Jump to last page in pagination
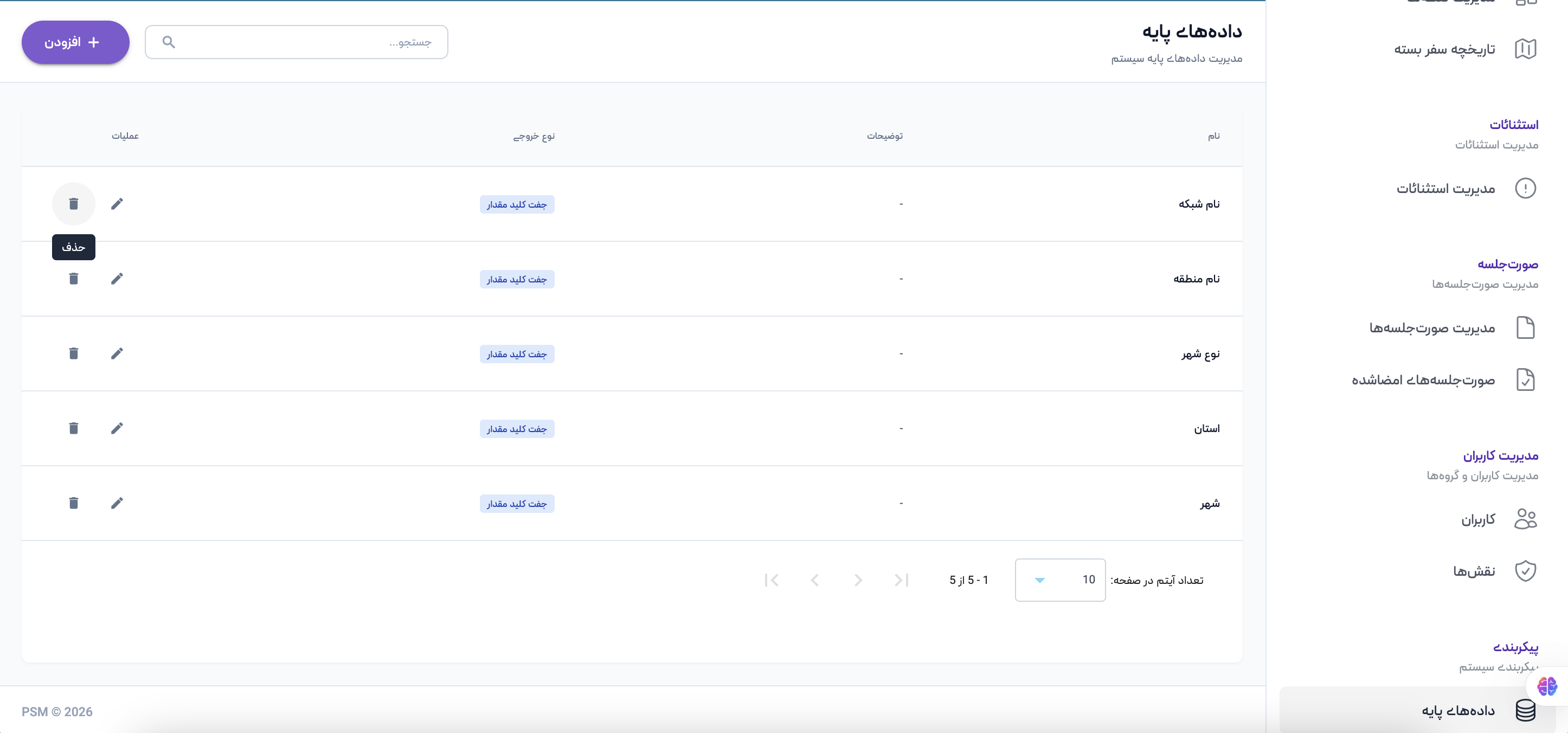 (x=771, y=580)
